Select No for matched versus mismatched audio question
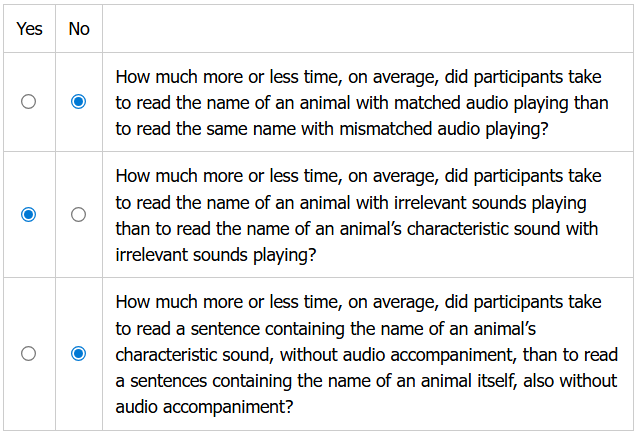This screenshot has width=642, height=435. [79, 102]
